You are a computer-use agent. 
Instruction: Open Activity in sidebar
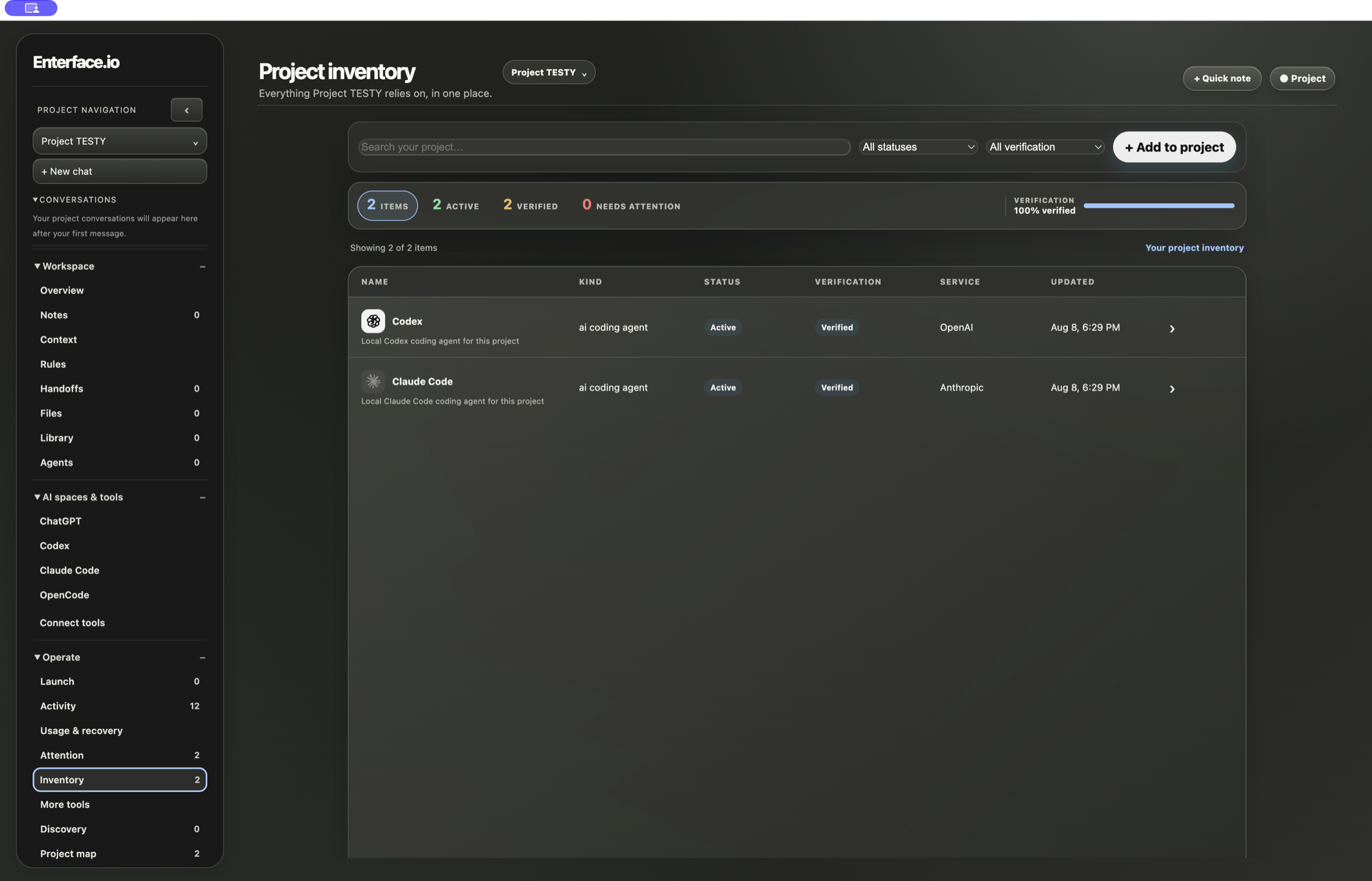click(120, 706)
